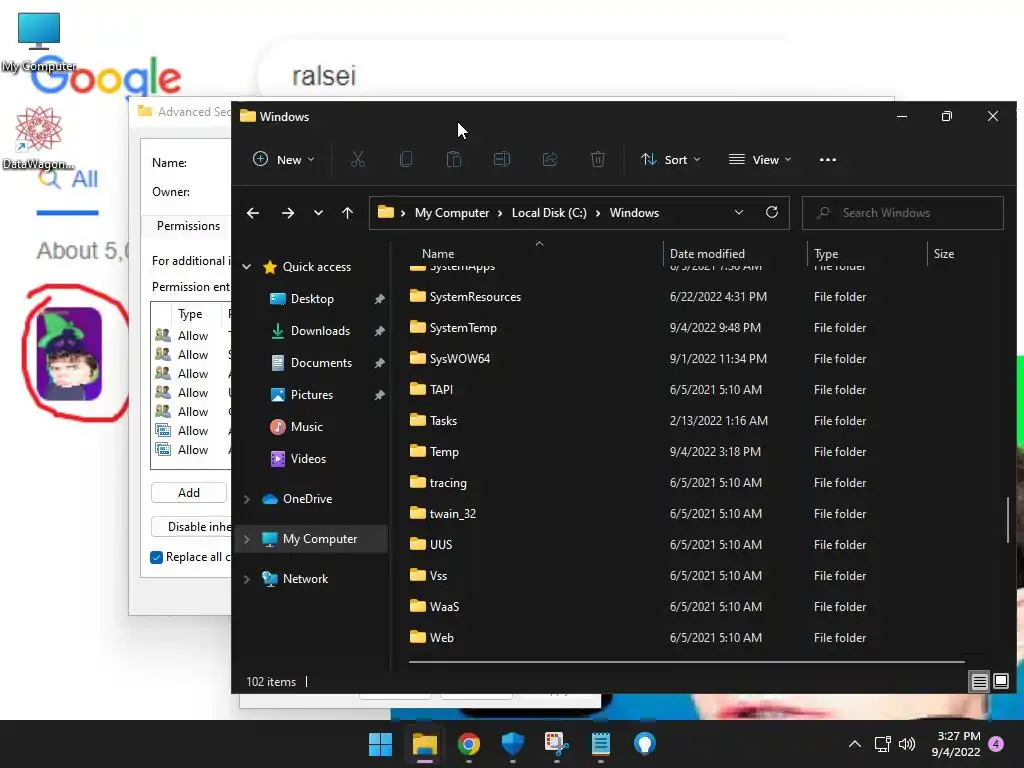This screenshot has width=1024, height=768.
Task: Click the Disable inheritance button
Action: pos(191,527)
